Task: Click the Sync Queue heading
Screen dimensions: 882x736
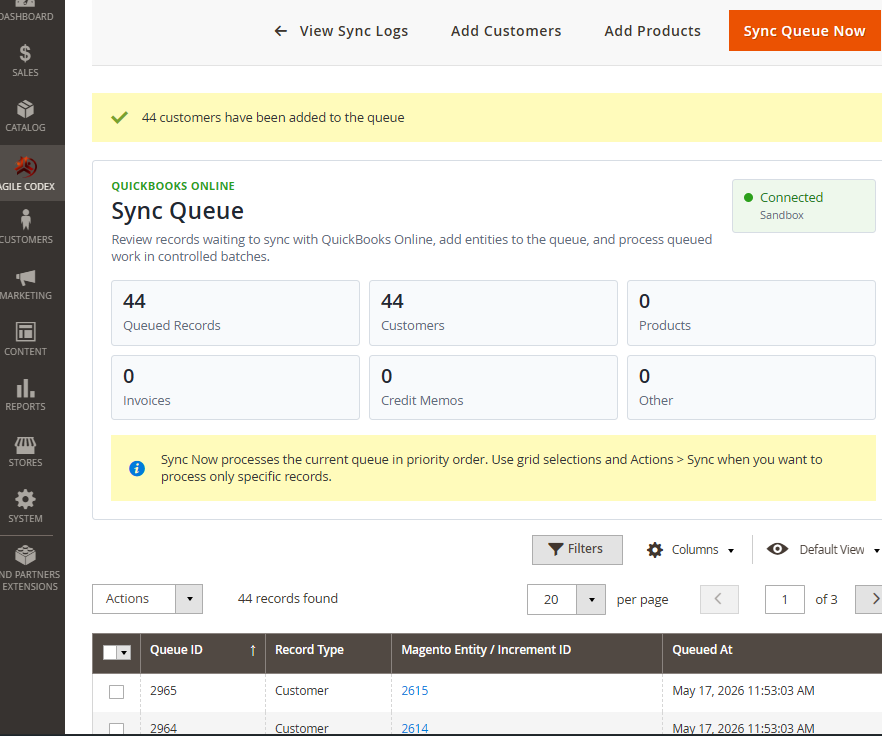Action: coord(178,211)
